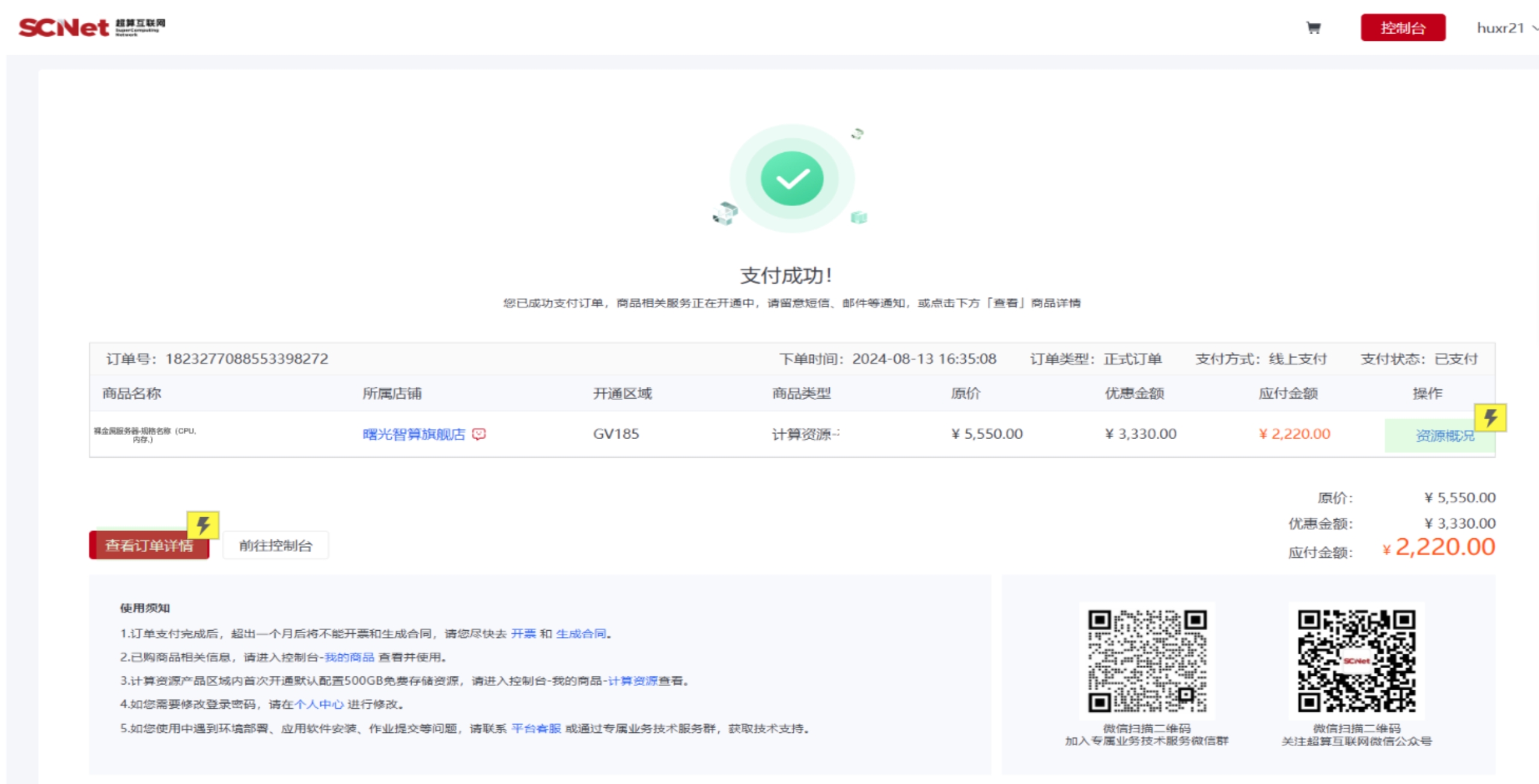Click the lightning icon on 查看订单详情
The height and width of the screenshot is (784, 1539).
point(203,525)
